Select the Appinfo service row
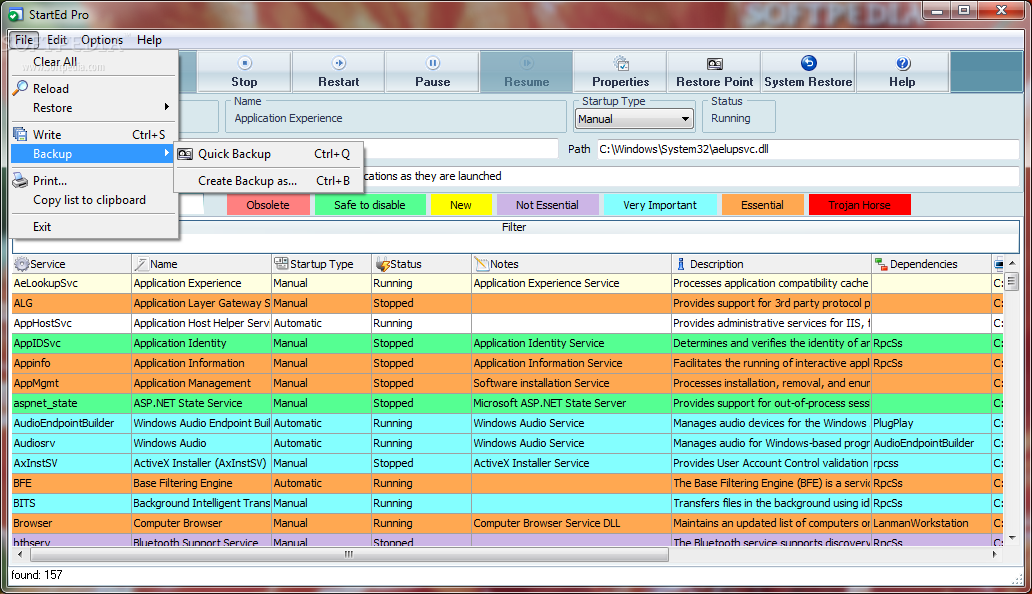The height and width of the screenshot is (594, 1032). click(508, 363)
